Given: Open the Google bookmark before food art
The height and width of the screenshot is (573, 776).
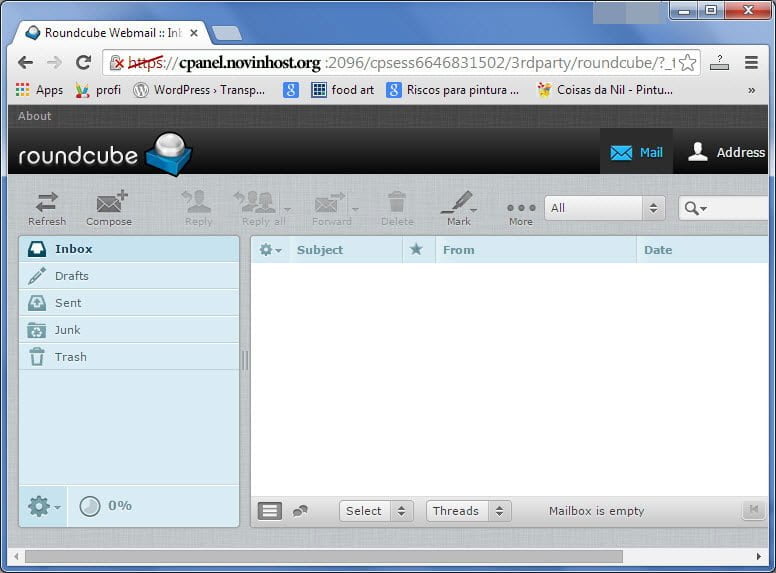Looking at the screenshot, I should click(x=291, y=90).
